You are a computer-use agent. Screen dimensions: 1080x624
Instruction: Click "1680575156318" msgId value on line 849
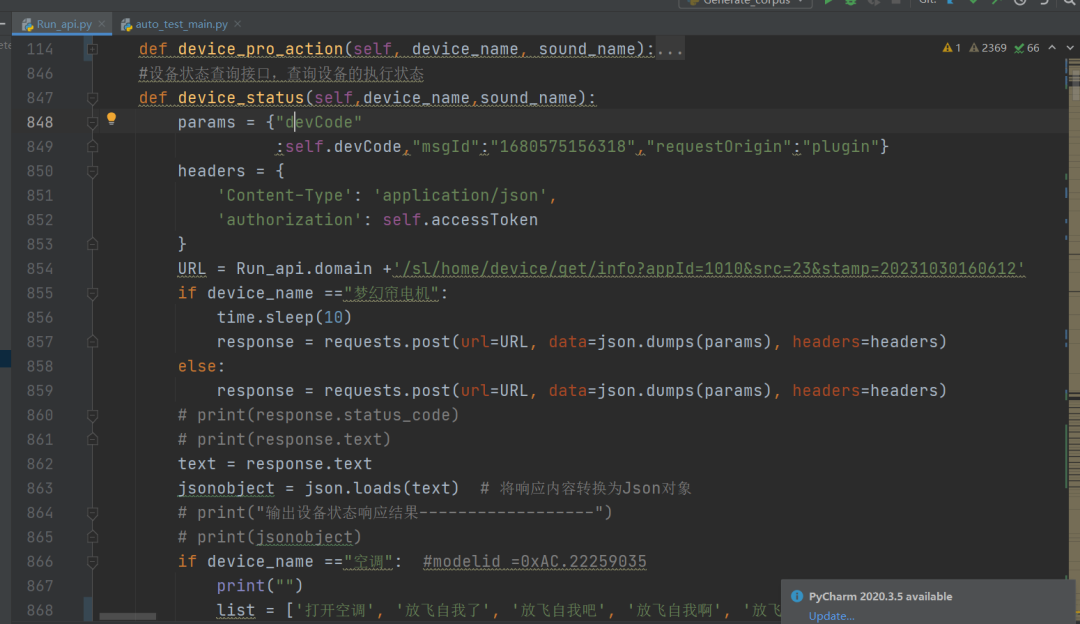coord(563,147)
